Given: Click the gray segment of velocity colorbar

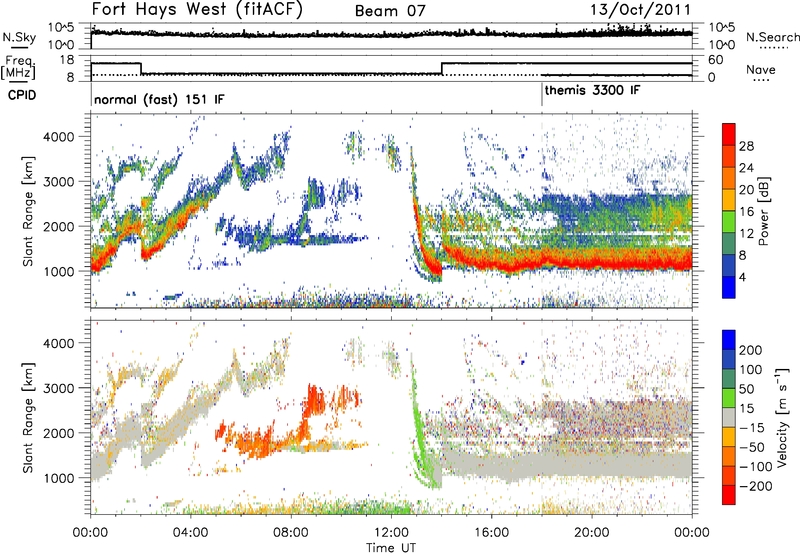Looking at the screenshot, I should (729, 417).
